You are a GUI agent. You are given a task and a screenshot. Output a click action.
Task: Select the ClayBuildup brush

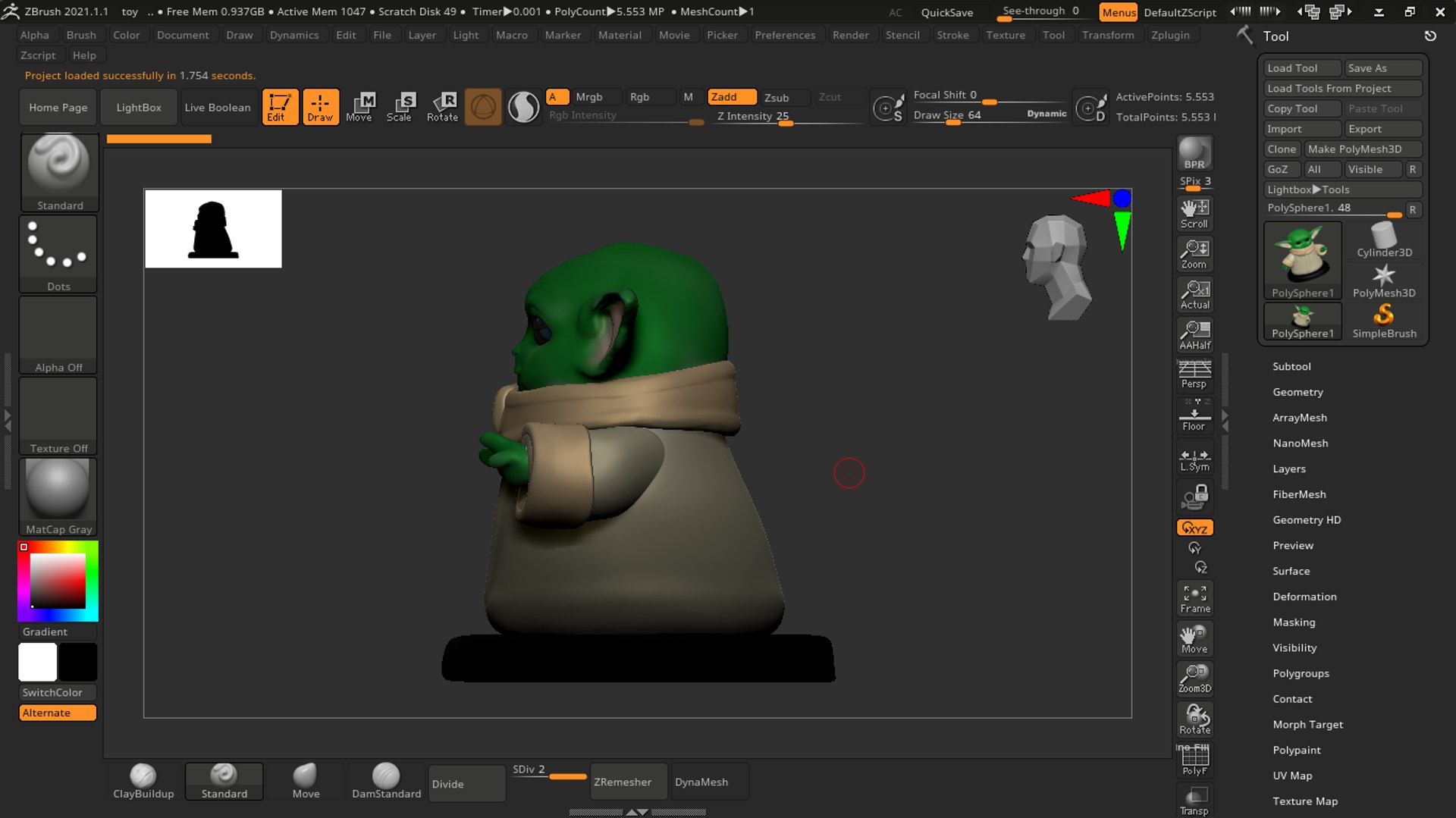[x=143, y=782]
